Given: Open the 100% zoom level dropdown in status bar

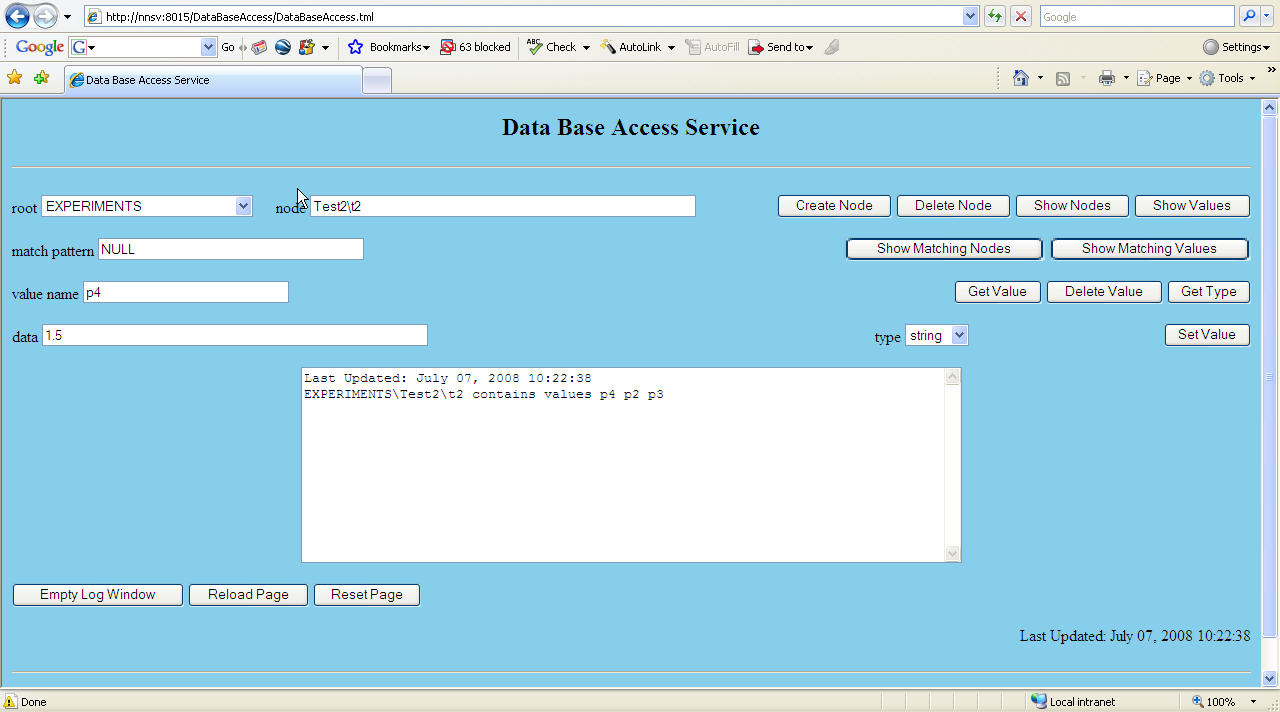Looking at the screenshot, I should pyautogui.click(x=1255, y=702).
